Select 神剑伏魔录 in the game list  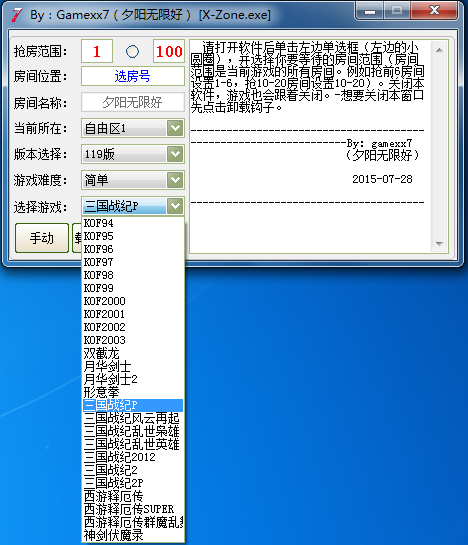pos(133,535)
